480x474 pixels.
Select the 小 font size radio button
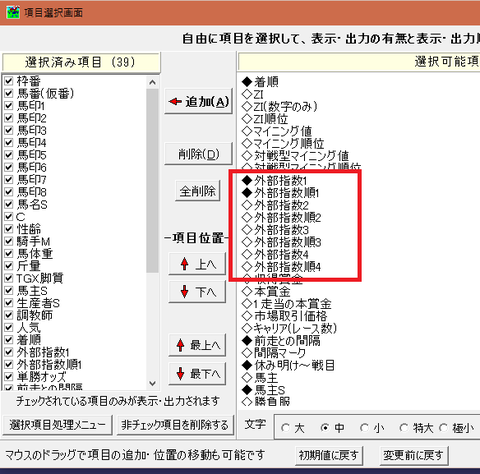click(364, 428)
